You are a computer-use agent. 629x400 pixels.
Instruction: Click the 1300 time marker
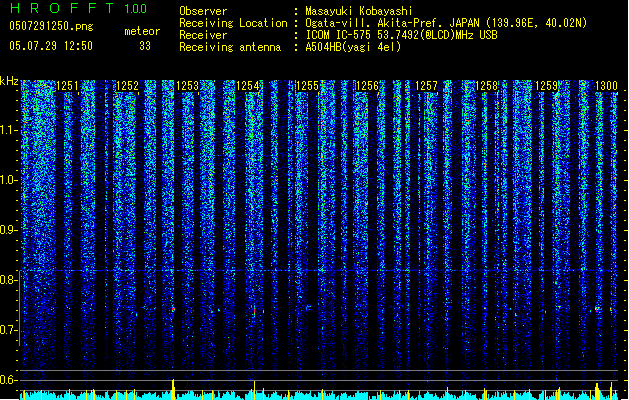[606, 86]
